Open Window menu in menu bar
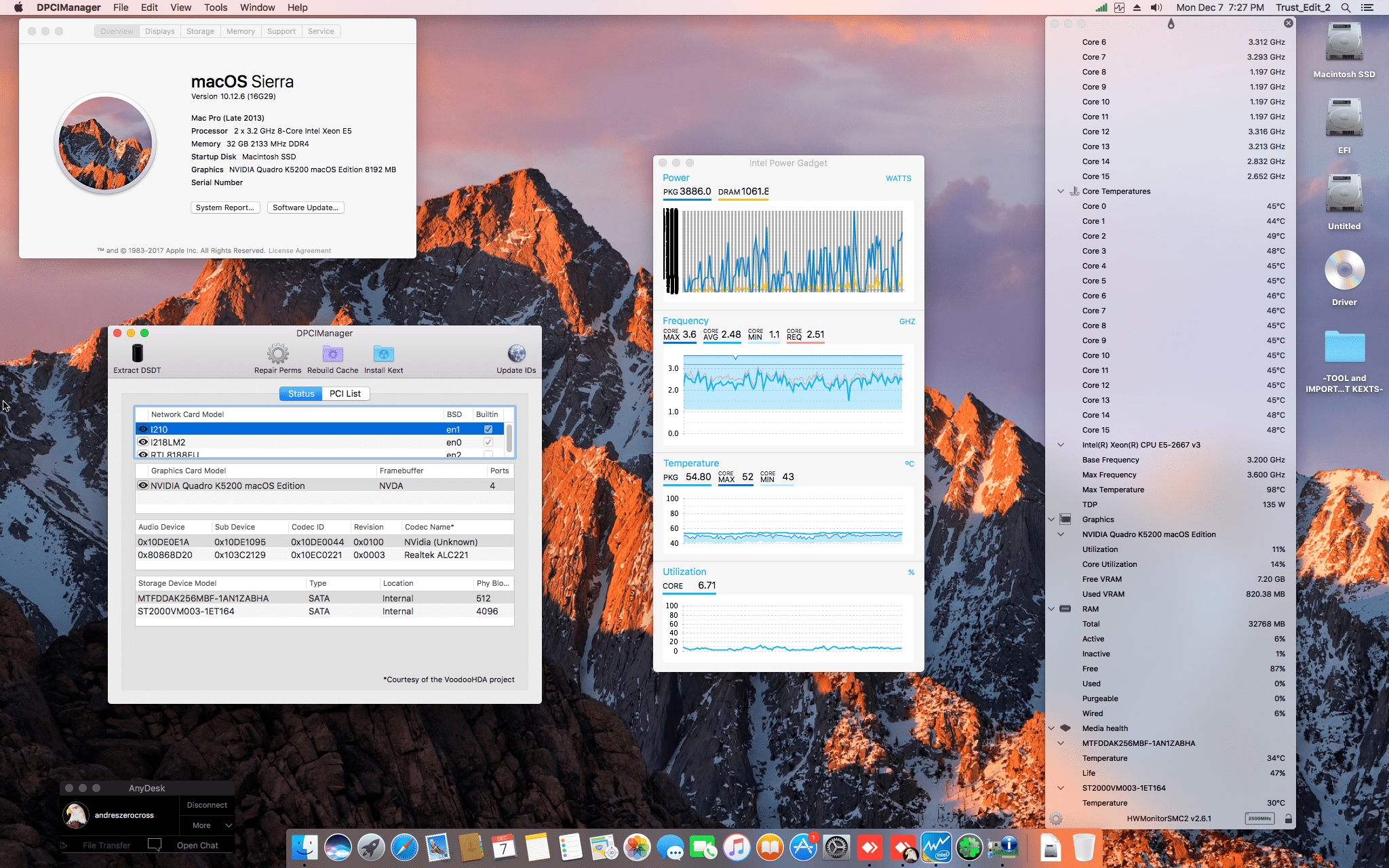The height and width of the screenshot is (868, 1389). [x=257, y=7]
